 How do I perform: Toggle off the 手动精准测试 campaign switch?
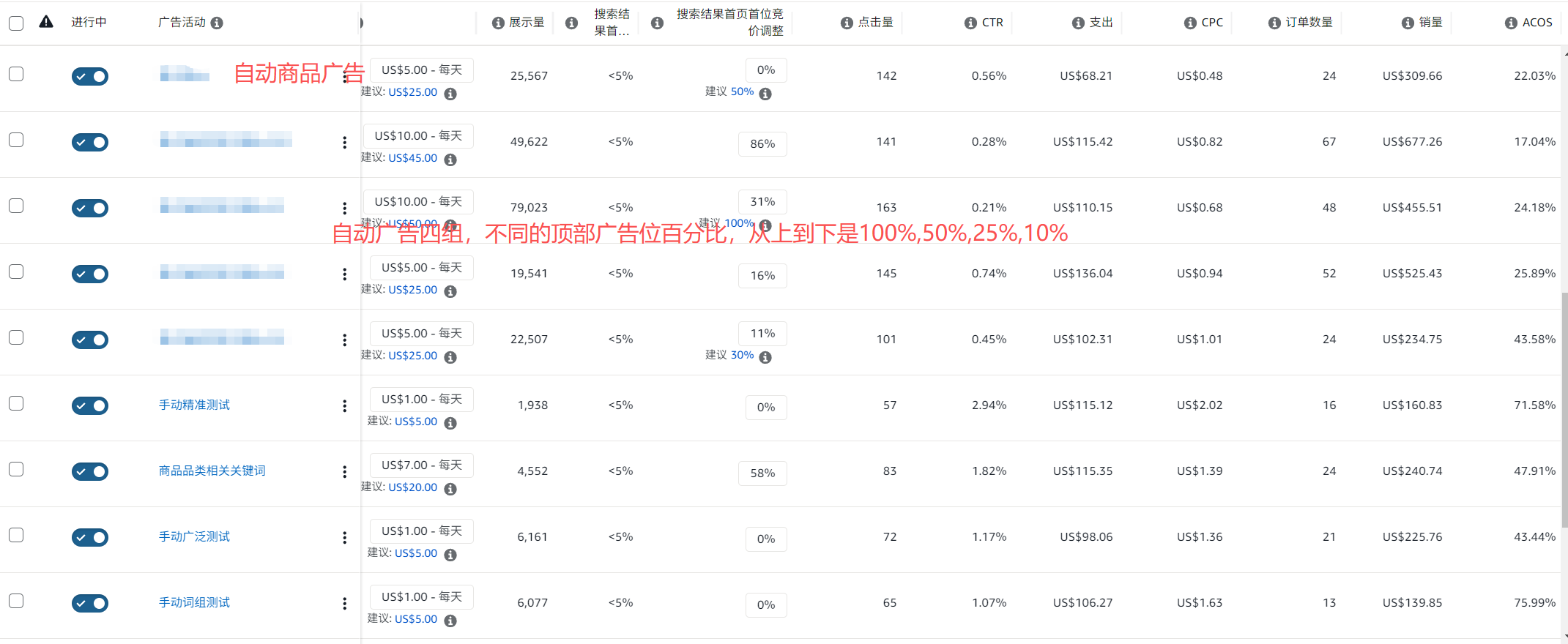pos(90,406)
